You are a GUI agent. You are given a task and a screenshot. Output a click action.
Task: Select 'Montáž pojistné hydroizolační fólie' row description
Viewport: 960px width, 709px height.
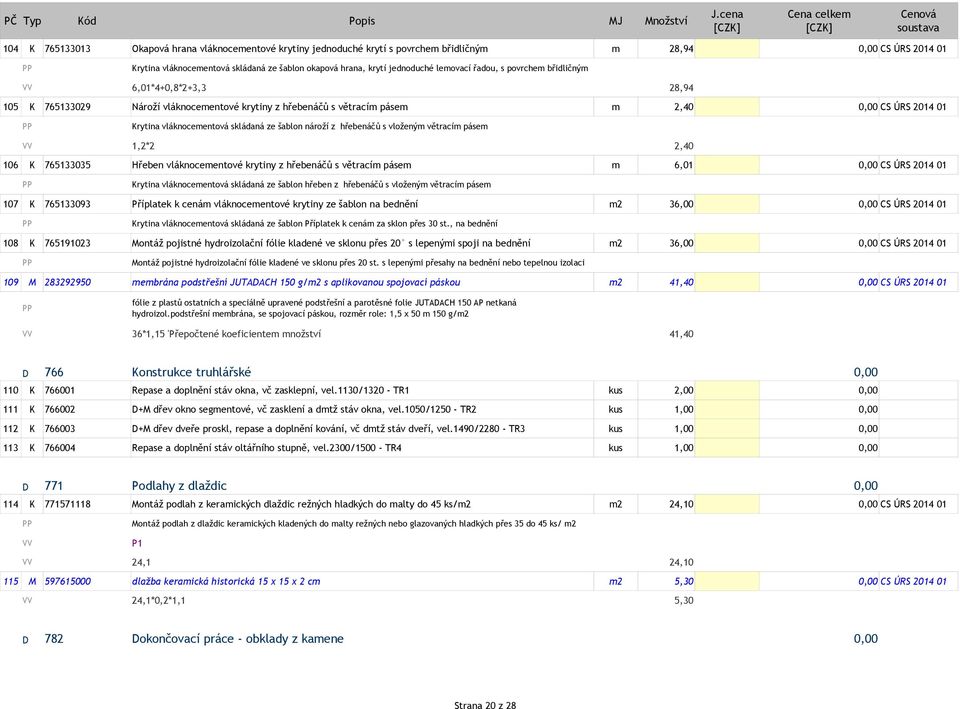tap(331, 243)
